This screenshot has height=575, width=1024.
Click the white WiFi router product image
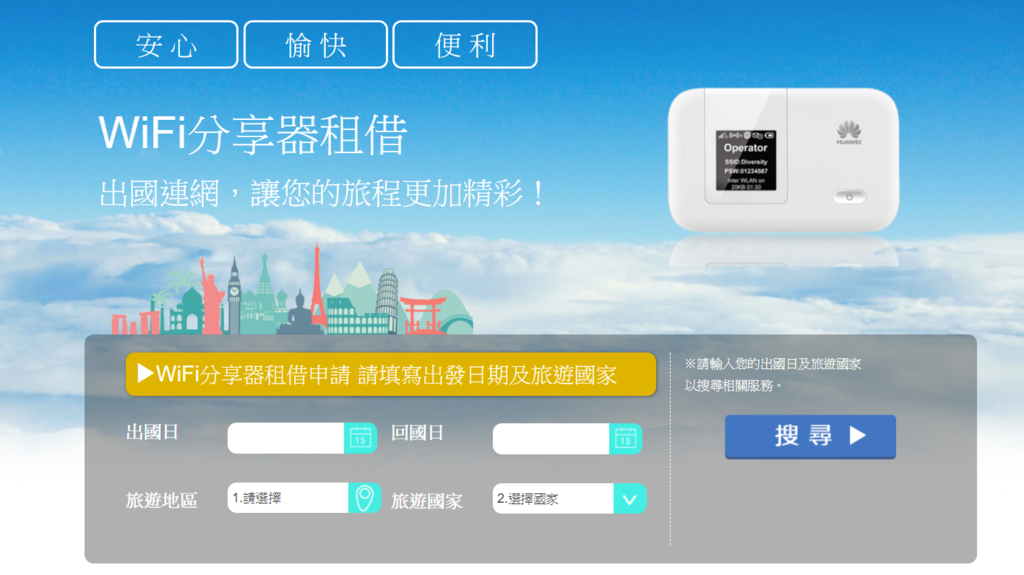pos(783,161)
